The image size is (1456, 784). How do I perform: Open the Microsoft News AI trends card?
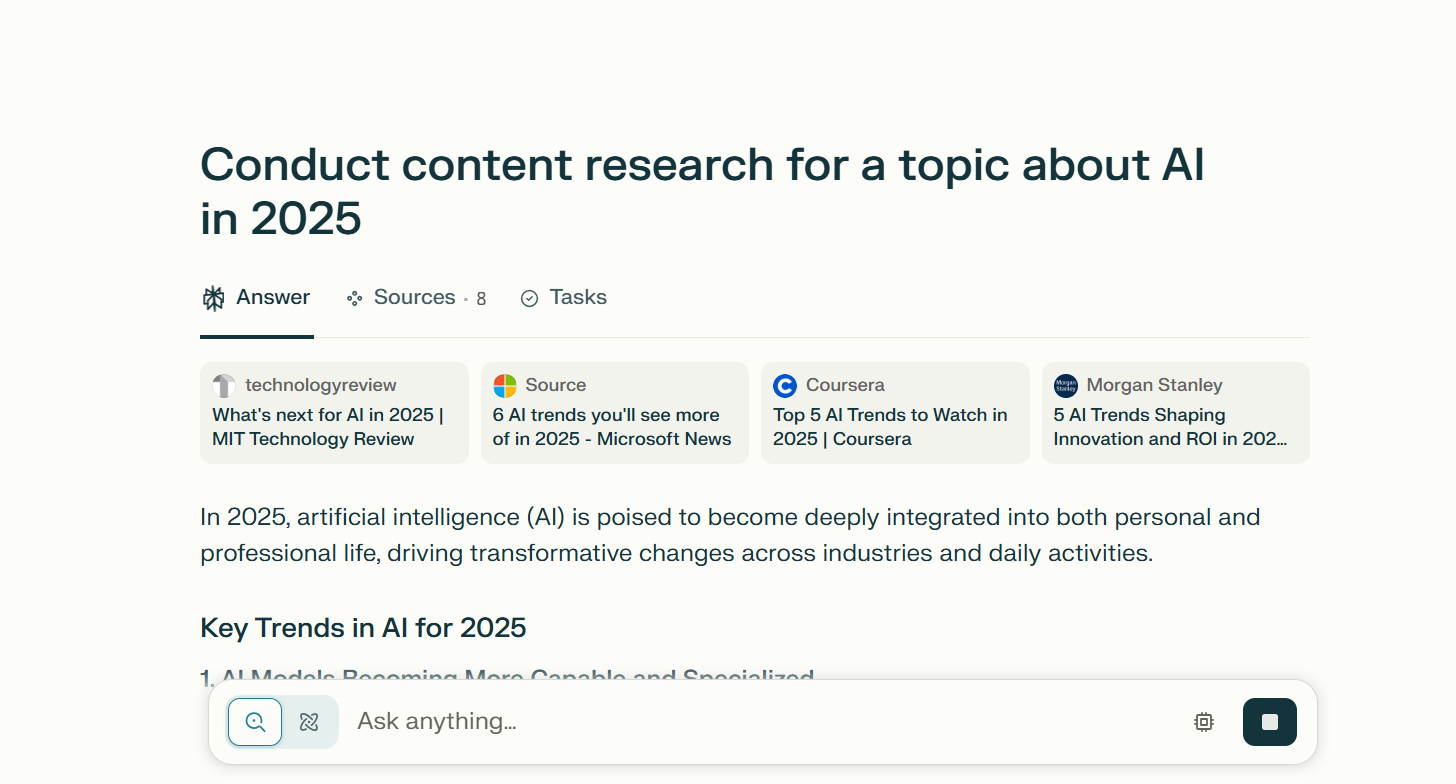[x=614, y=413]
